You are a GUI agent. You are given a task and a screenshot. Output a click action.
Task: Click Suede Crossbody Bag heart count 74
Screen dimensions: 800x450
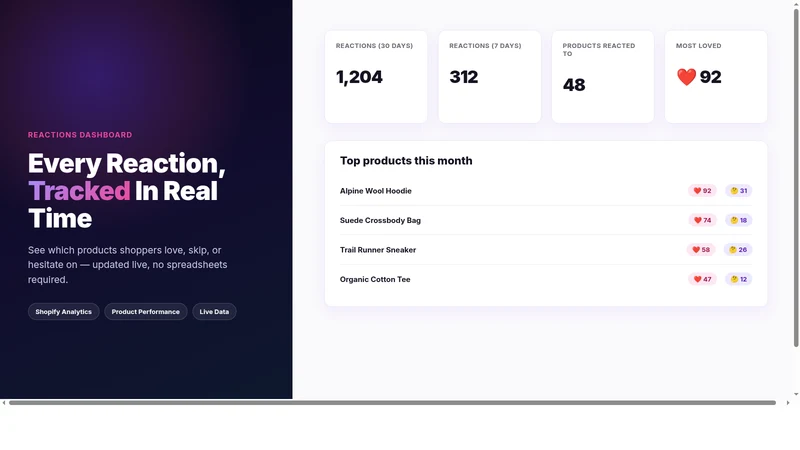point(702,220)
